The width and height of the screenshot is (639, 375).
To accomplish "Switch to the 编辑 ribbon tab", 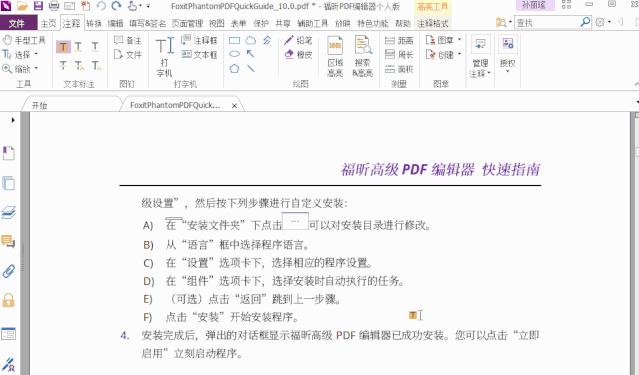I will (x=115, y=23).
